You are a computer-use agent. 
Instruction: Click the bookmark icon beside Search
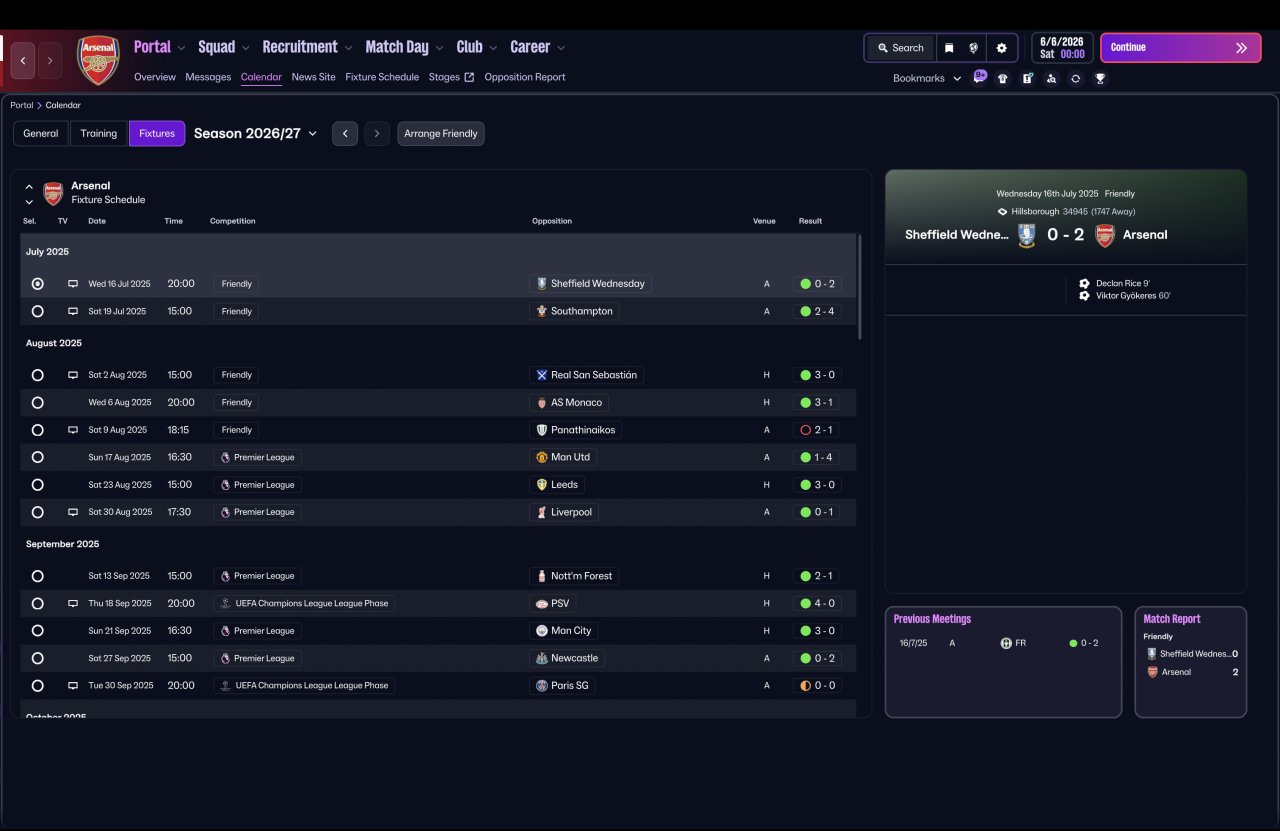coord(949,48)
